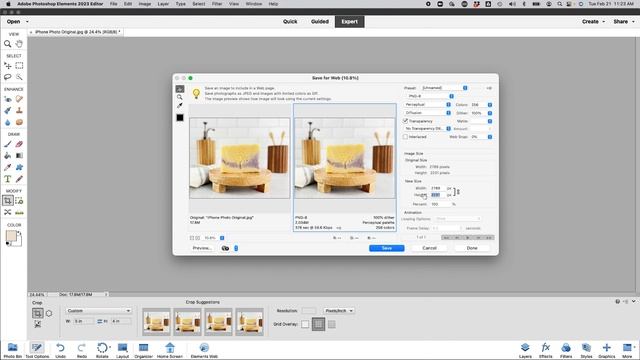Screen dimensions: 640x360
Task: Select the Quick Selection tool
Action: (x=19, y=77)
